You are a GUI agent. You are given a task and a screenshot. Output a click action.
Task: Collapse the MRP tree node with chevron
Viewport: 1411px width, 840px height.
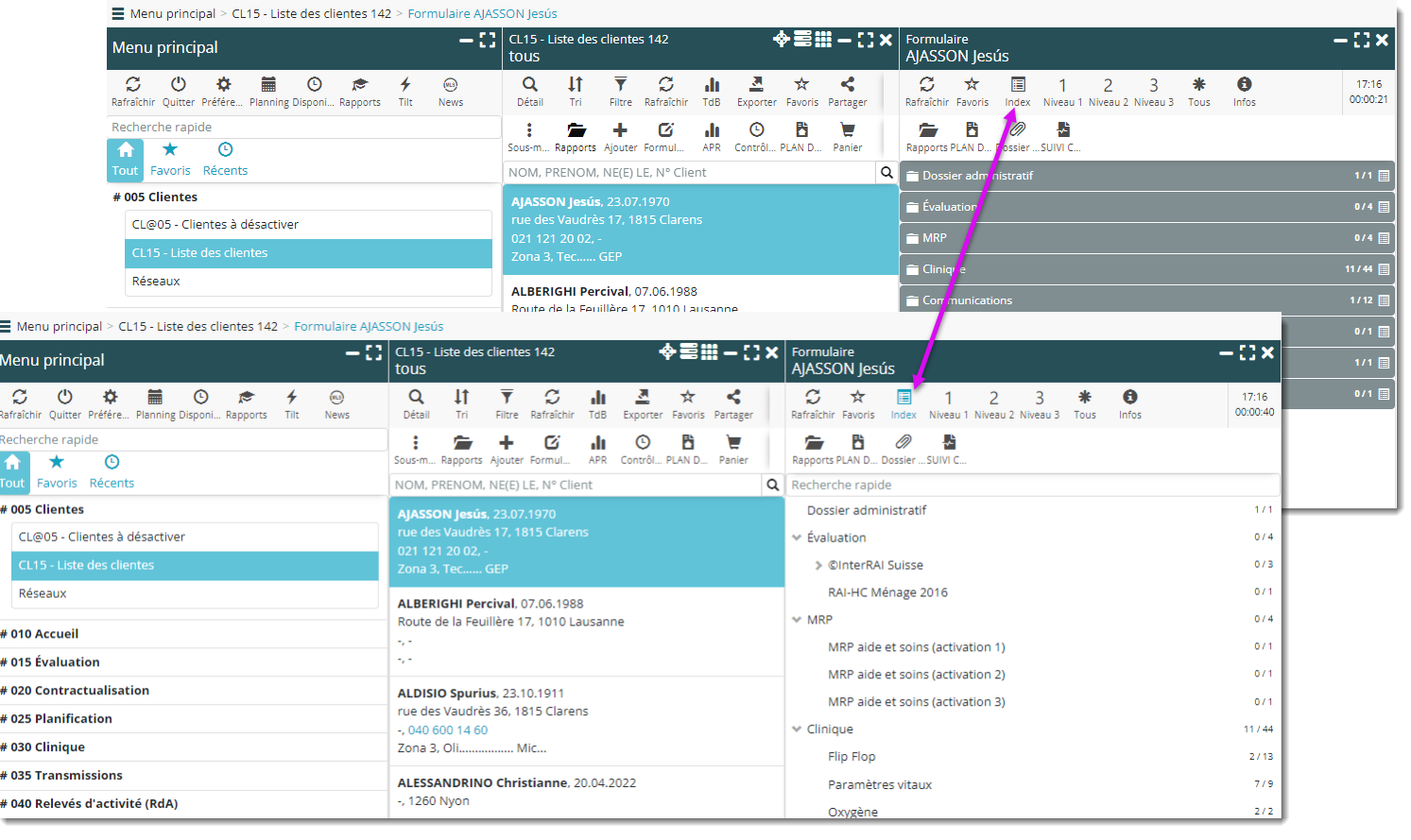tap(797, 620)
